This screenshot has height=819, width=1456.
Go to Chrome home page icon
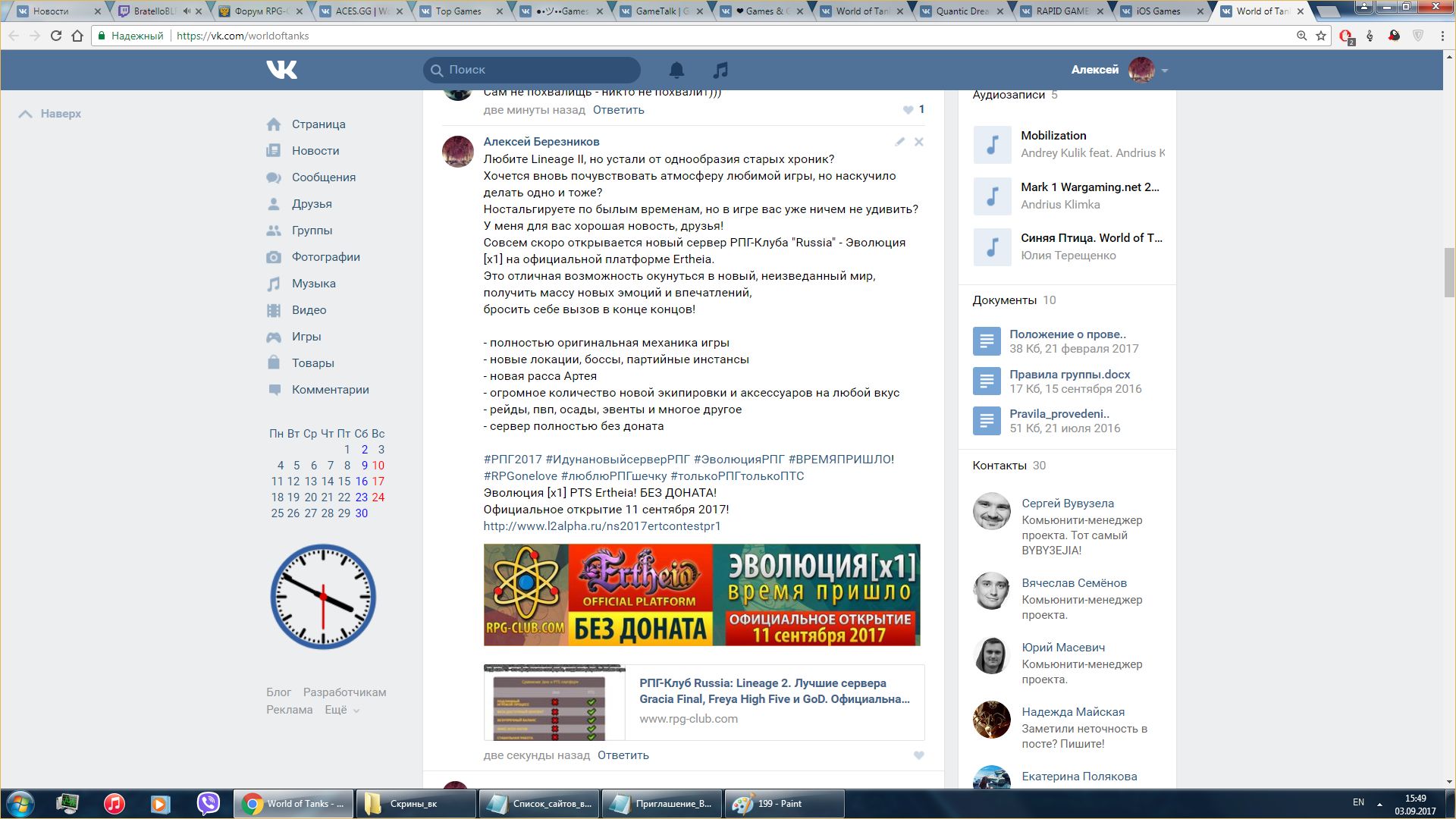click(77, 36)
